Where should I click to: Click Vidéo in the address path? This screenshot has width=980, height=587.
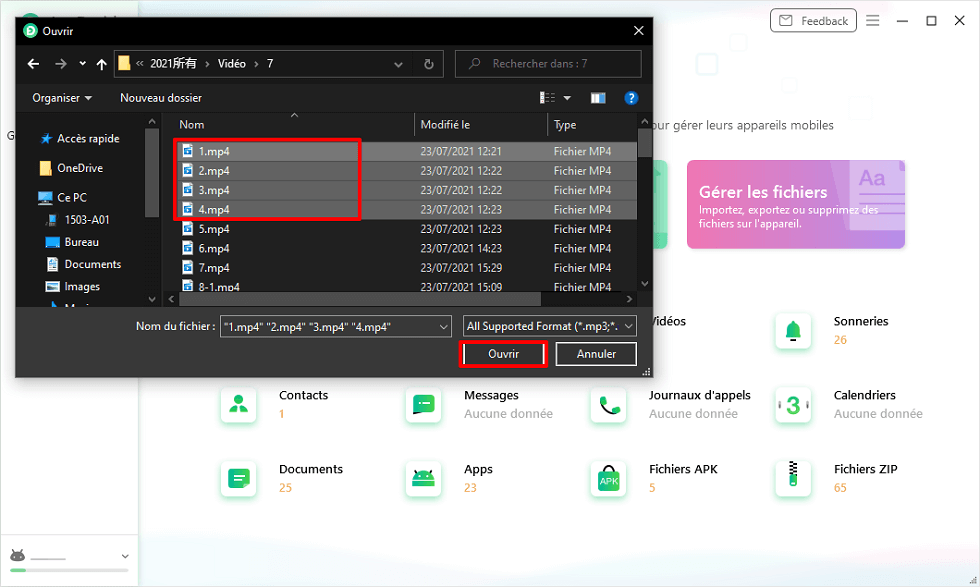[231, 64]
